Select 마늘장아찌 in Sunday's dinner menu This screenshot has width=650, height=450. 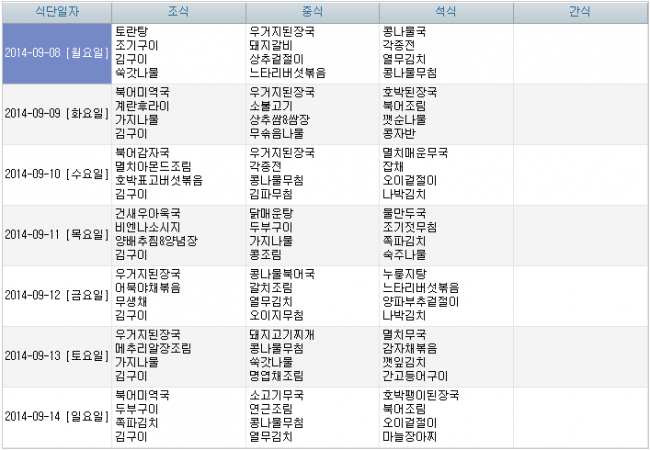[x=410, y=436]
